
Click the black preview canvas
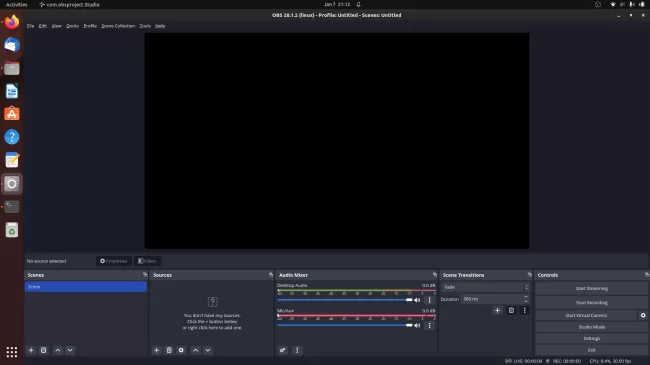[x=337, y=141]
